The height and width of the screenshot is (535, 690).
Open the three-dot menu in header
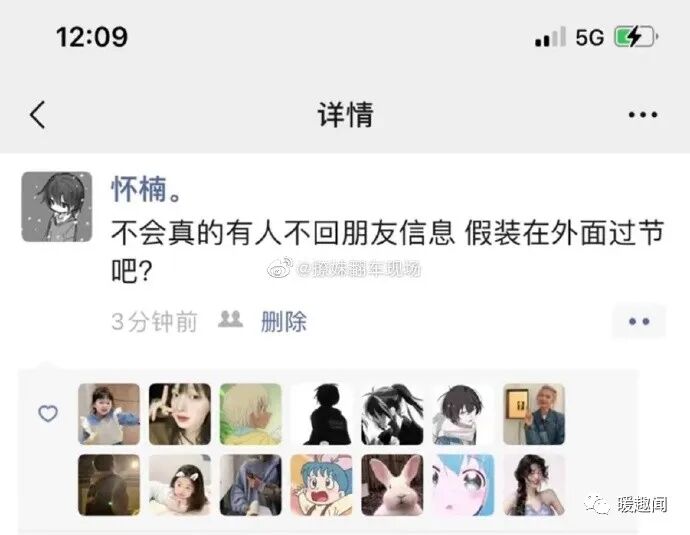coord(642,115)
